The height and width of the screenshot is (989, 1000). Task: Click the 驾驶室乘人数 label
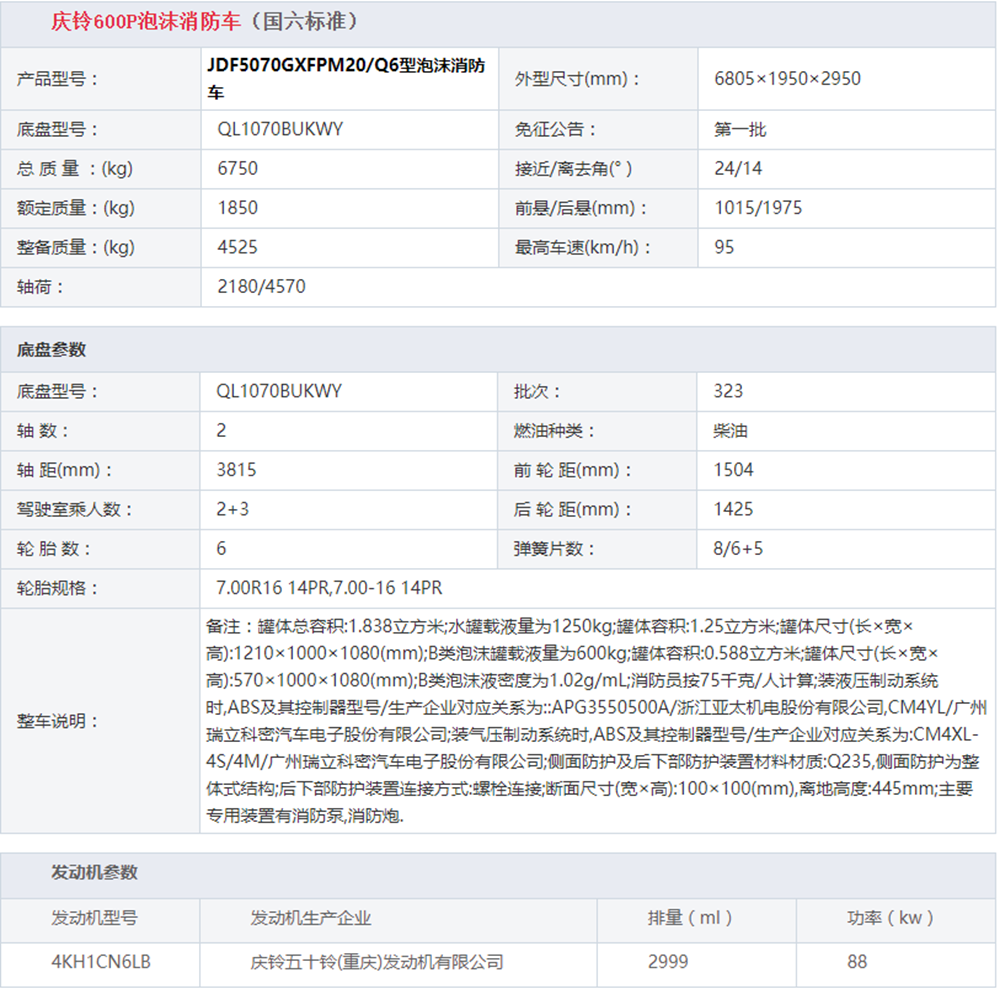(75, 509)
